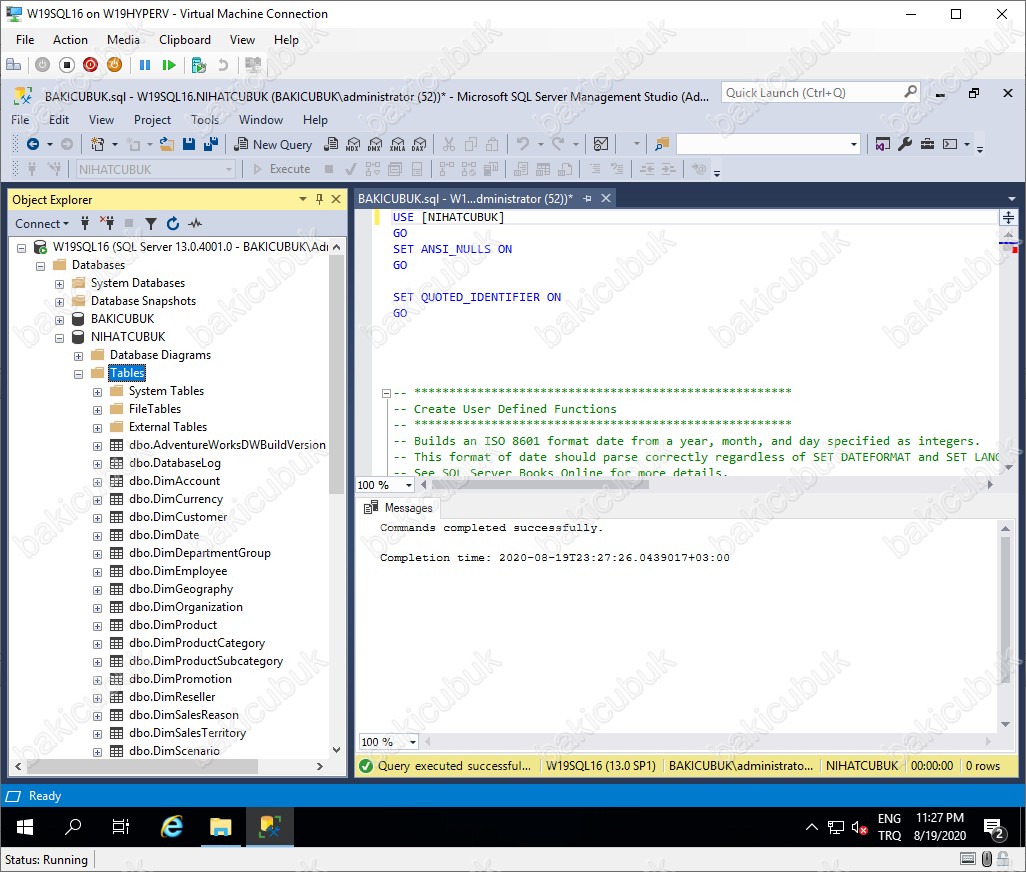The image size is (1026, 872).
Task: Click the DAX query icon
Action: coord(419,144)
